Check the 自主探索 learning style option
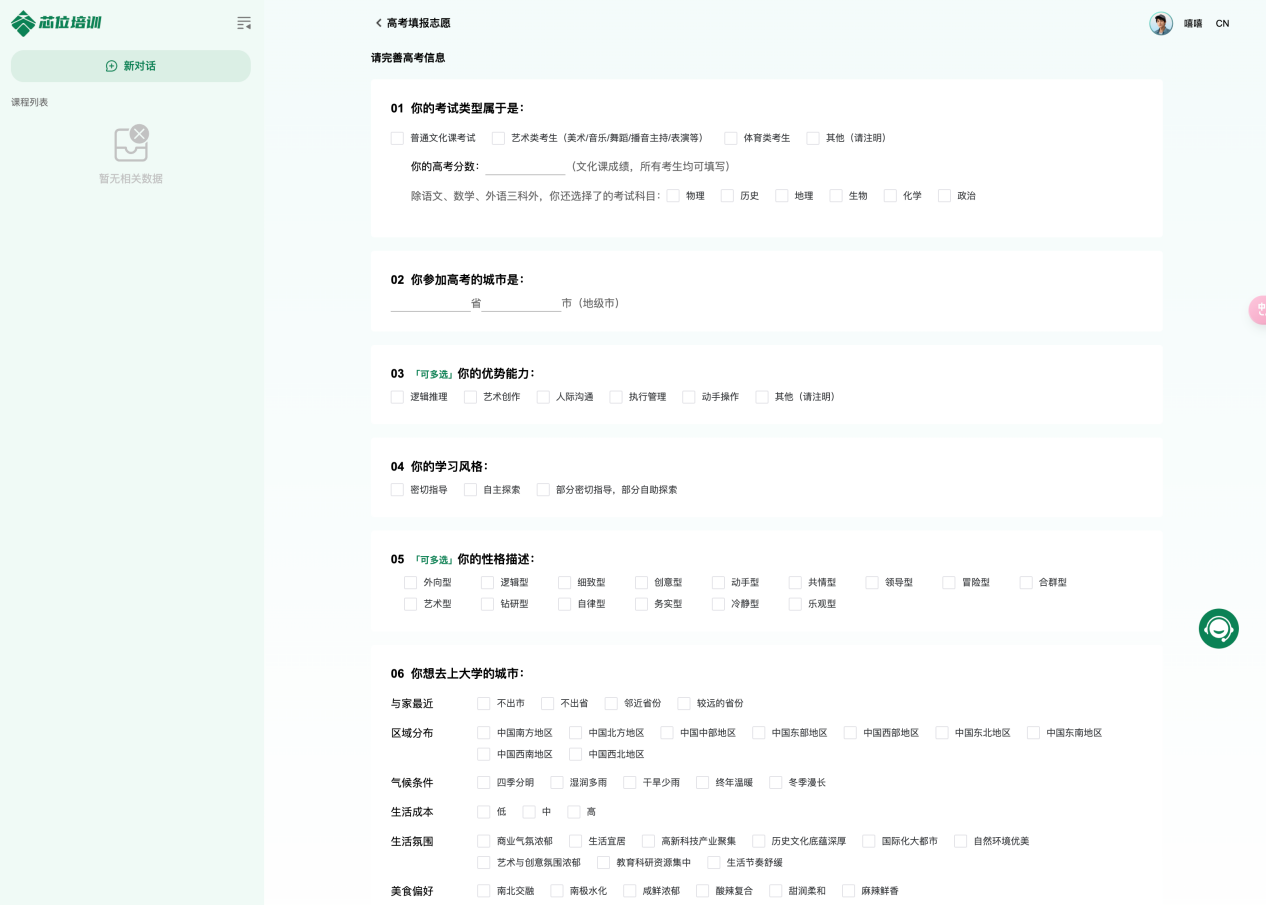Viewport: 1266px width, 905px height. [470, 490]
